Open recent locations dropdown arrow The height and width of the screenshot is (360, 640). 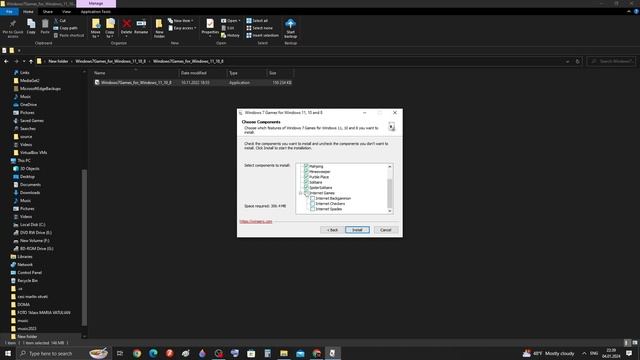(24, 61)
